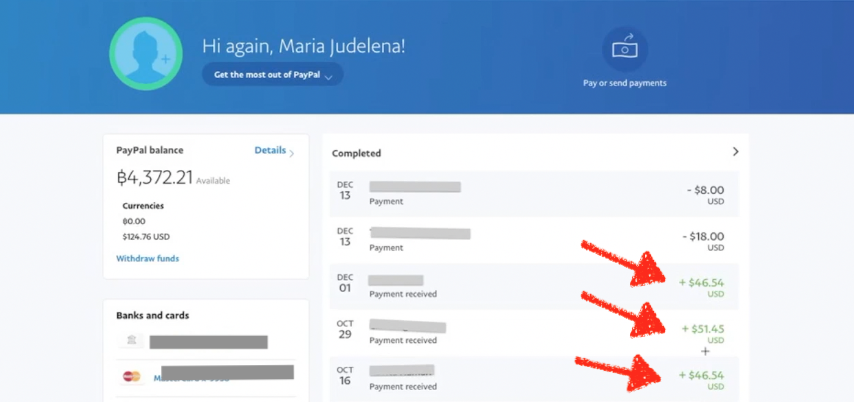Screen dimensions: 854x402
Task: Open the Dec 01 payment received row
Action: pos(534,287)
